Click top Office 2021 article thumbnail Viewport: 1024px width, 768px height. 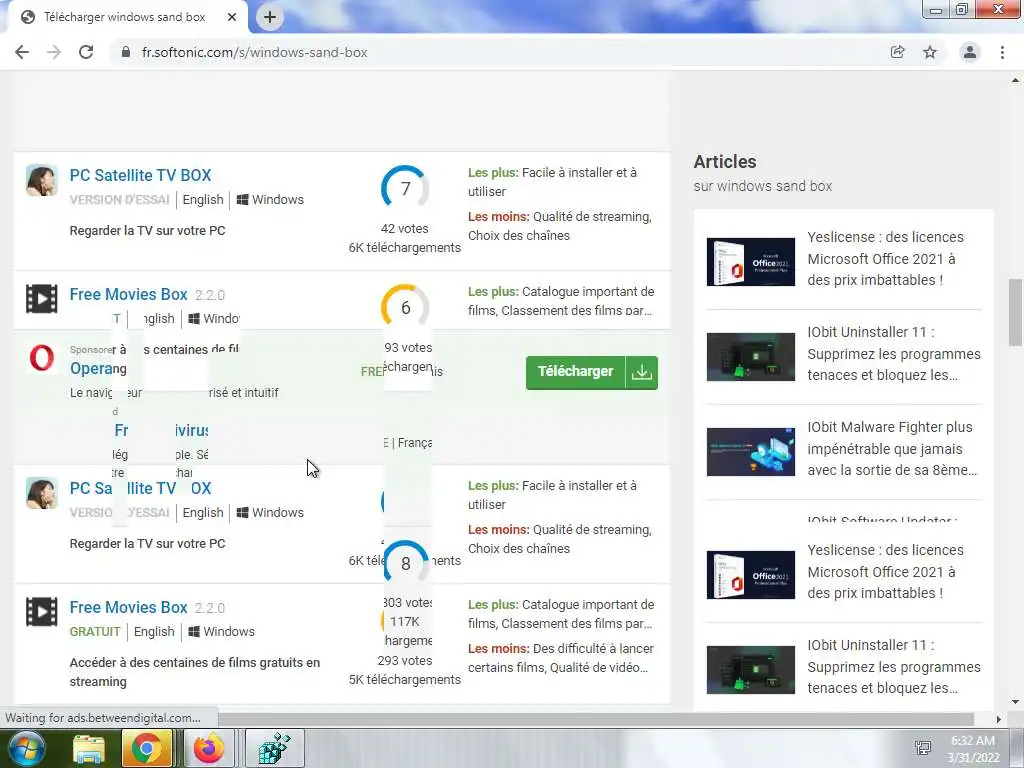pos(751,262)
